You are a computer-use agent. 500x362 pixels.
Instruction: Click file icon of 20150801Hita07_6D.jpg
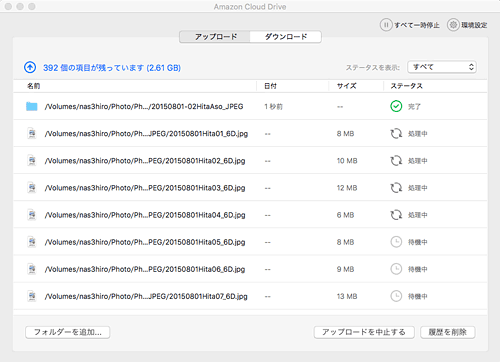tap(32, 296)
